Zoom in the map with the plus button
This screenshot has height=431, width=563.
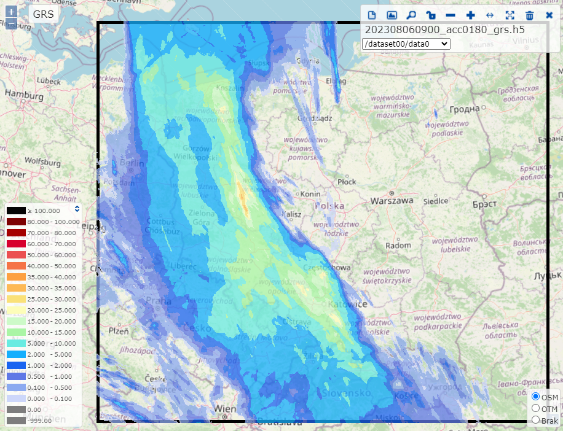[x=11, y=11]
